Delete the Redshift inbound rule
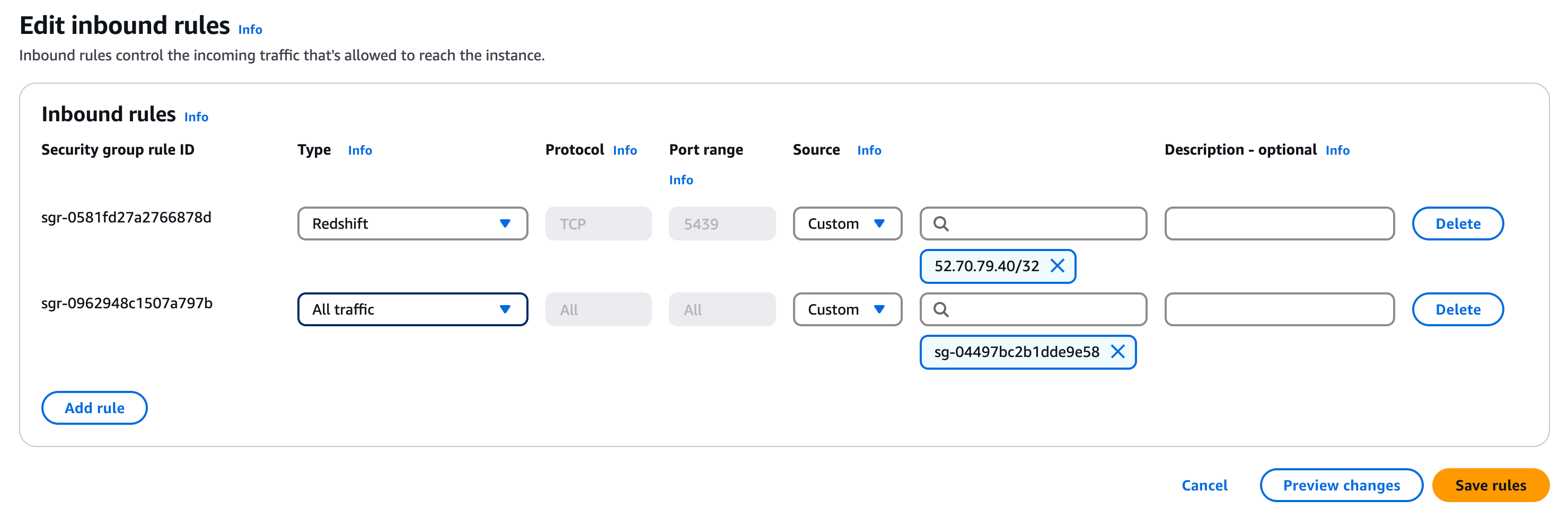The width and height of the screenshot is (1568, 518). [x=1457, y=224]
